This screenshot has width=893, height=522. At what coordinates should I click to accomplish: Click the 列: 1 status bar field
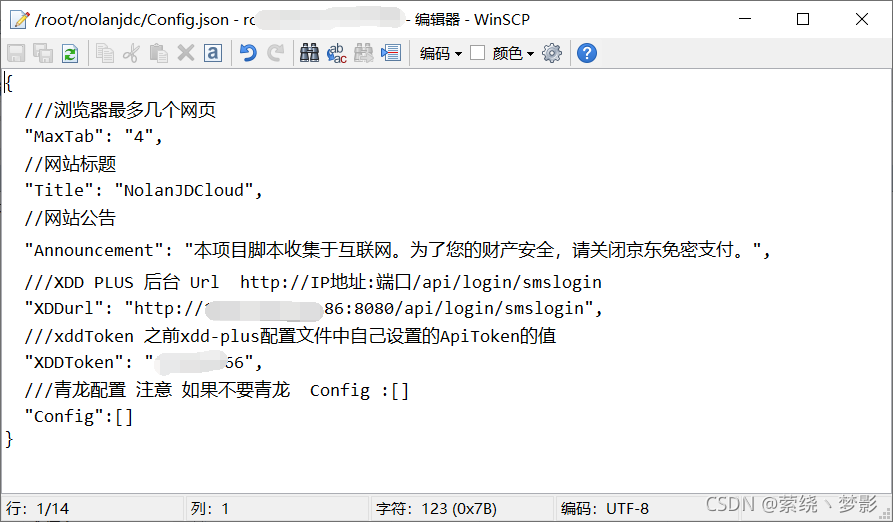click(x=277, y=508)
